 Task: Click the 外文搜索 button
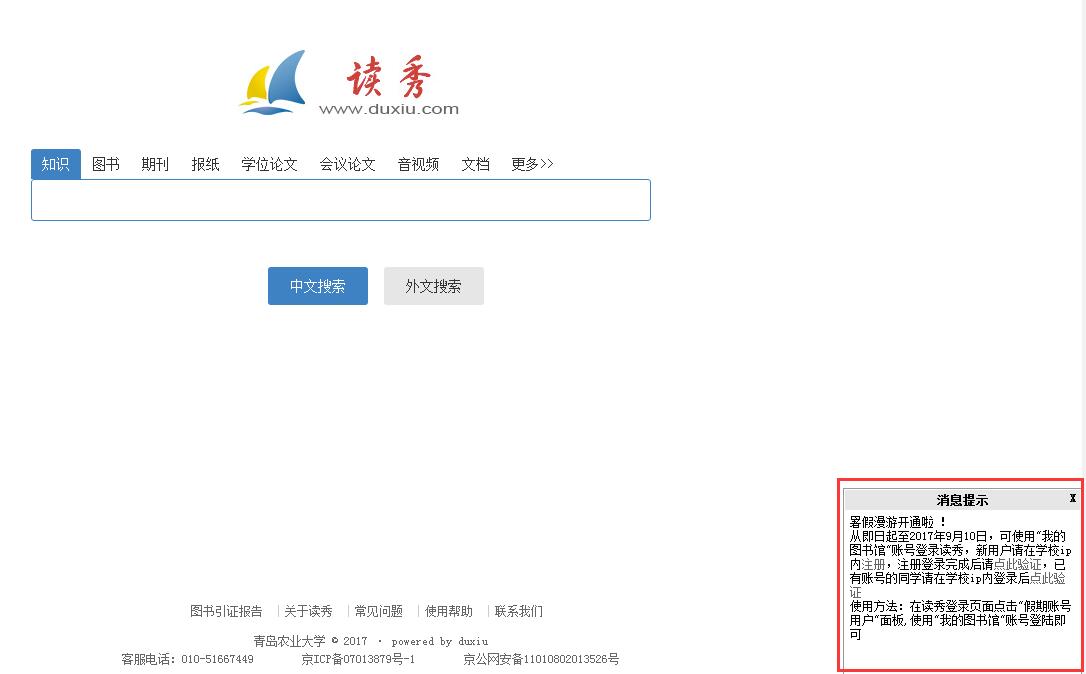pyautogui.click(x=434, y=286)
